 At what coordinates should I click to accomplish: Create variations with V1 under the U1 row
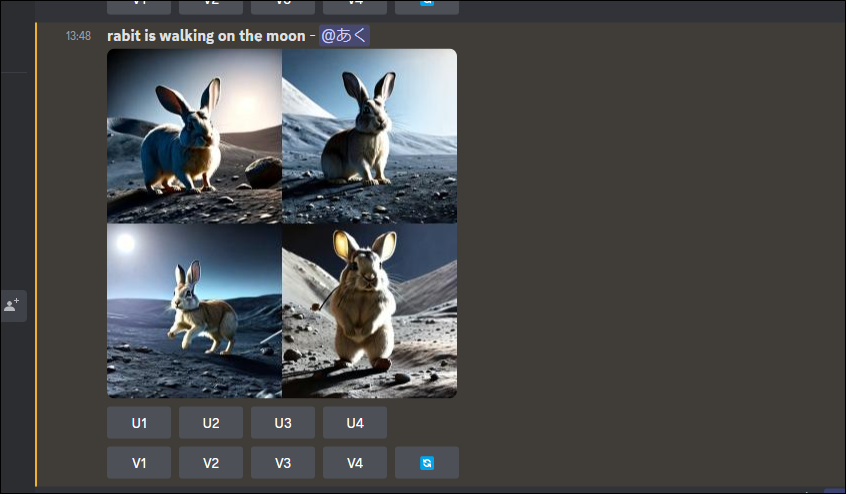click(x=139, y=463)
